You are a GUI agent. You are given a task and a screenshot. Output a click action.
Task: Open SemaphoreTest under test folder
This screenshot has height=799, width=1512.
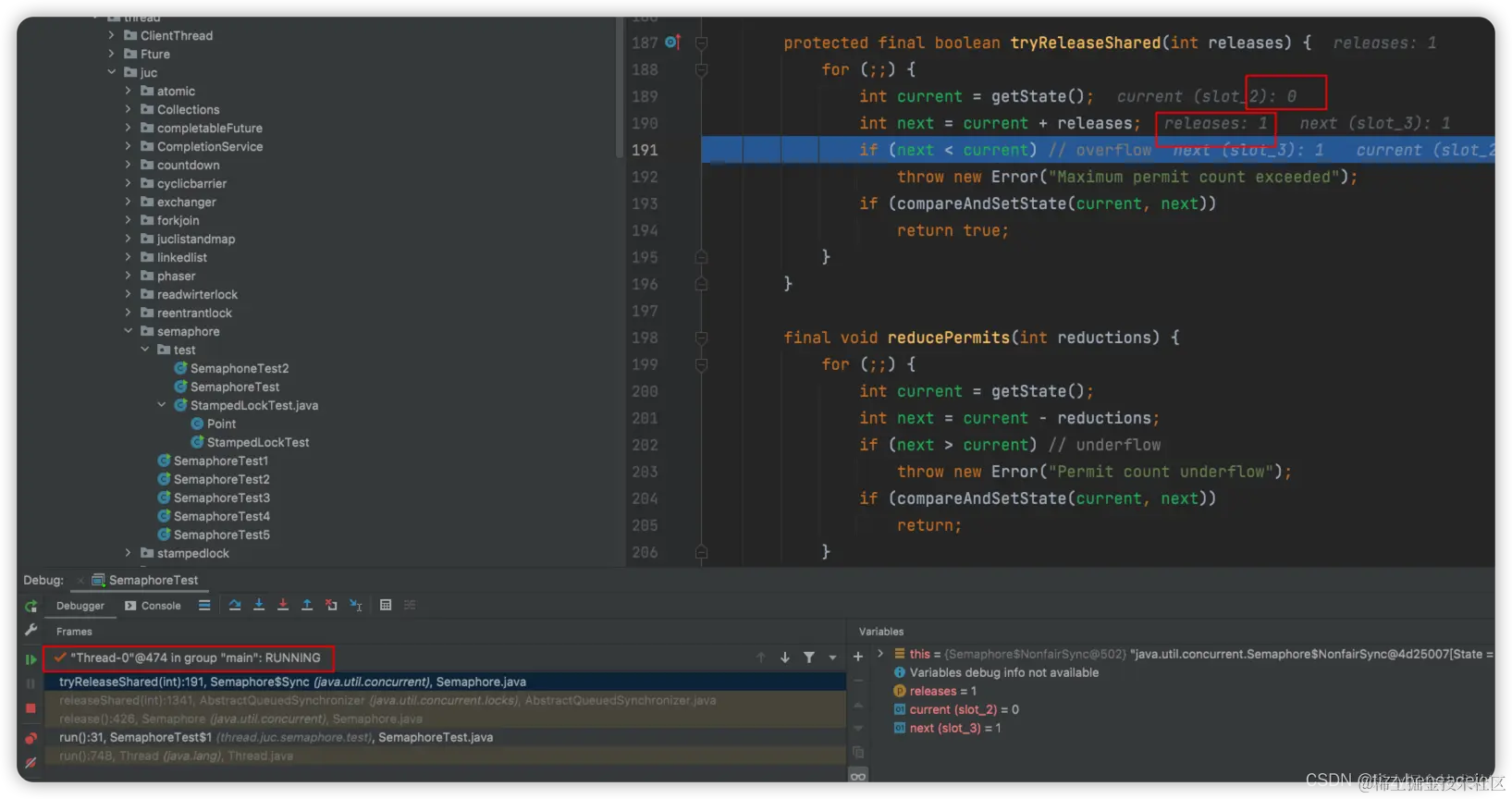[227, 387]
